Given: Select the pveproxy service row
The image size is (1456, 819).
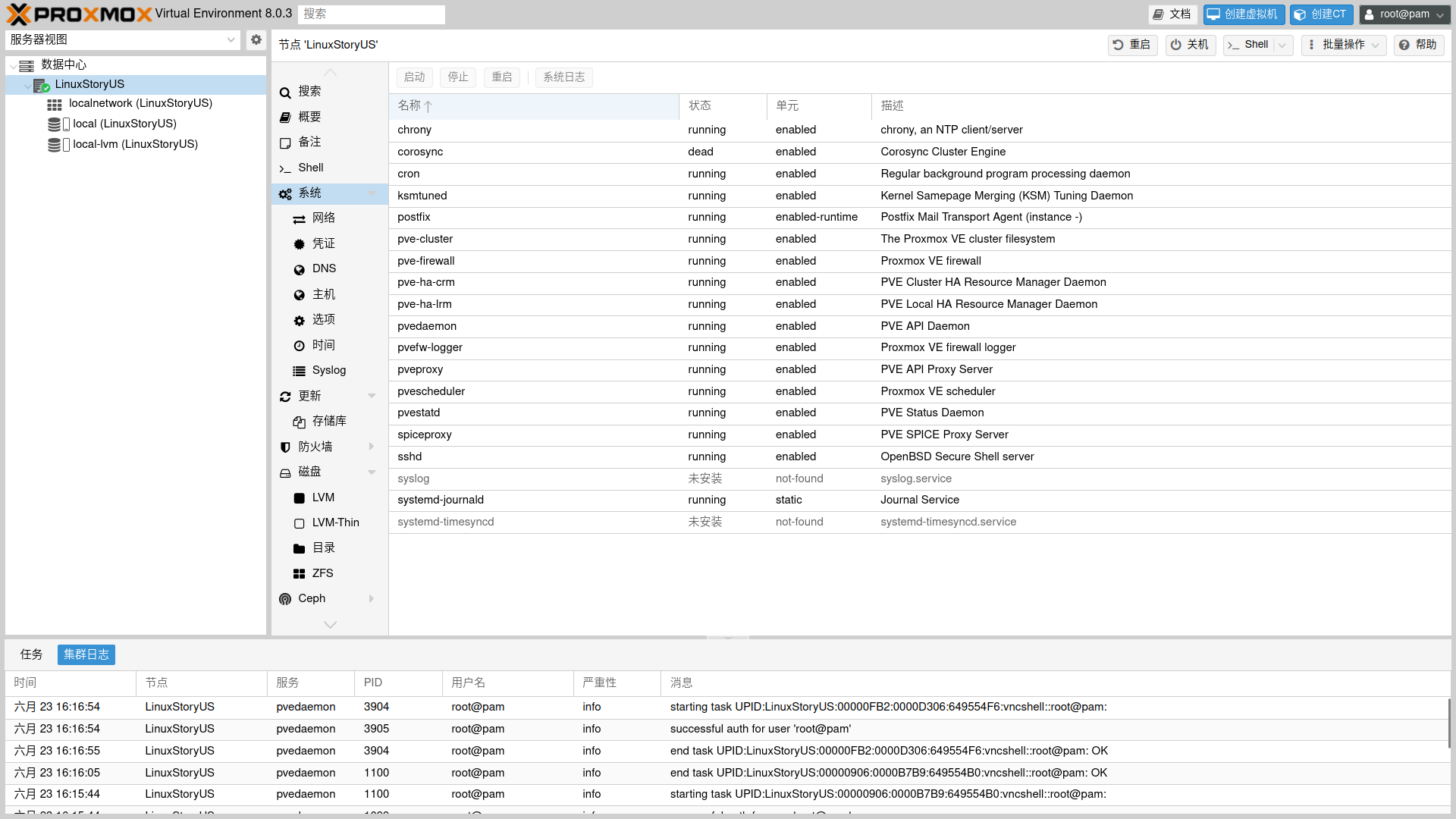Looking at the screenshot, I should point(920,370).
